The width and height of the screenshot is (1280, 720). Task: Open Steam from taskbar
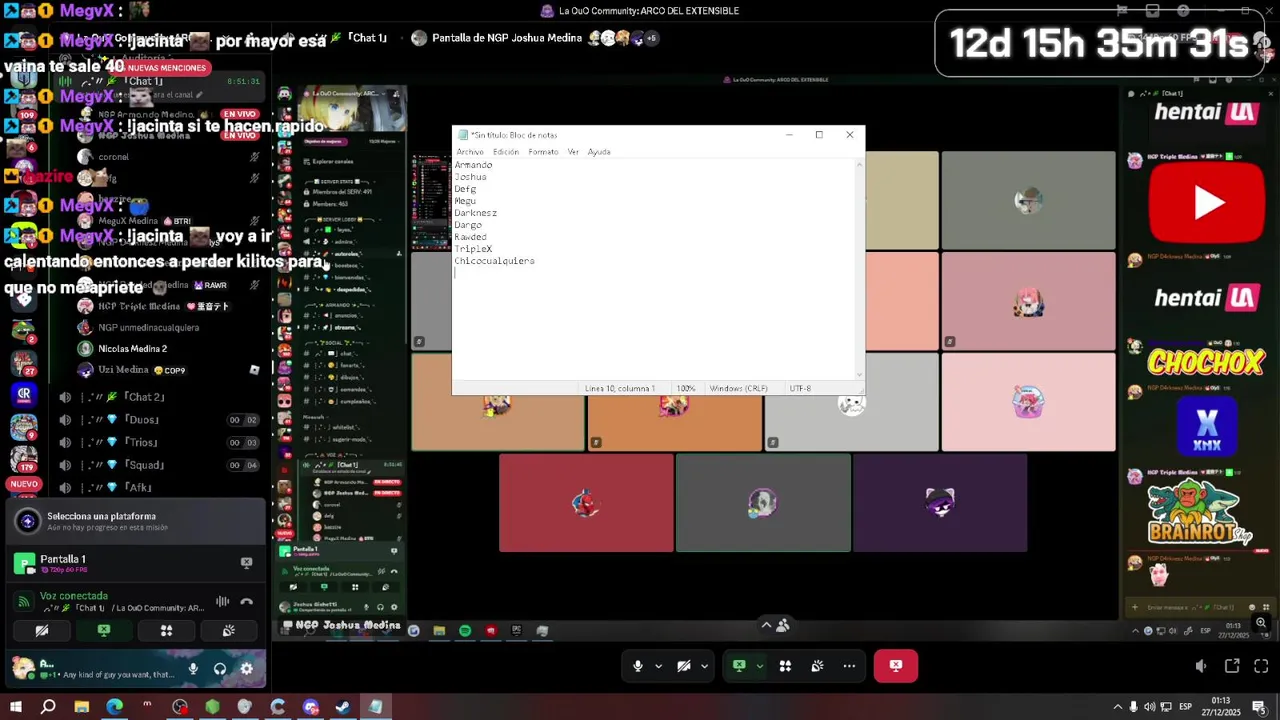point(343,707)
